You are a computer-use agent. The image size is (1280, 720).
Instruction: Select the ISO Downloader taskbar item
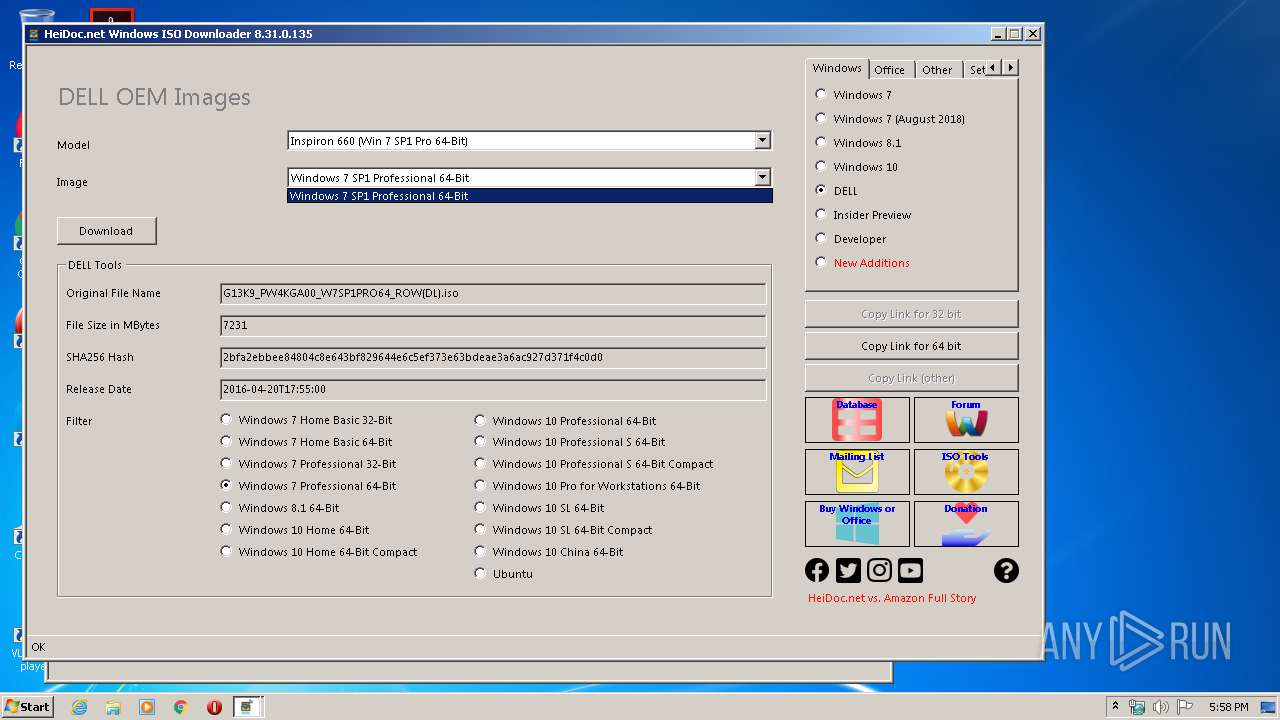248,707
